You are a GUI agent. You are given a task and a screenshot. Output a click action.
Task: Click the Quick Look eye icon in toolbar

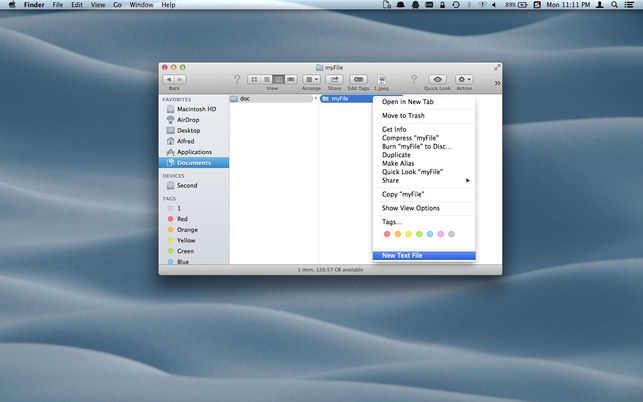coord(437,79)
